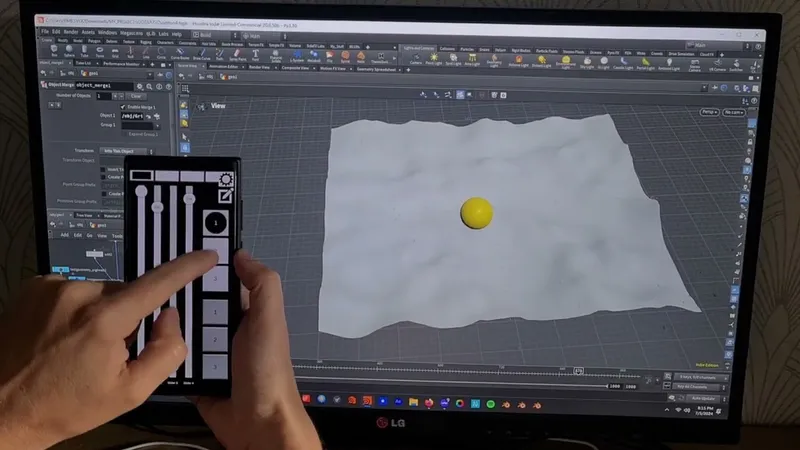Screen dimensions: 800x450
Task: Show hidden icons chevron in system tray
Action: (667, 410)
